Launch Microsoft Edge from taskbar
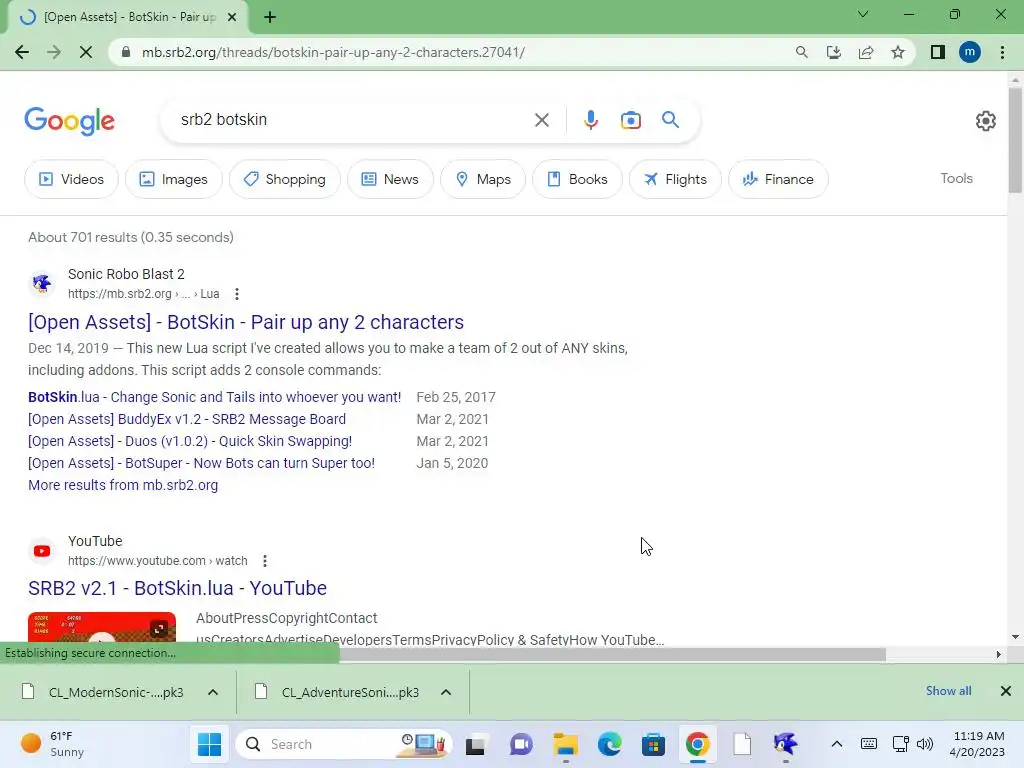Screen dimensions: 1024x768 pos(609,744)
